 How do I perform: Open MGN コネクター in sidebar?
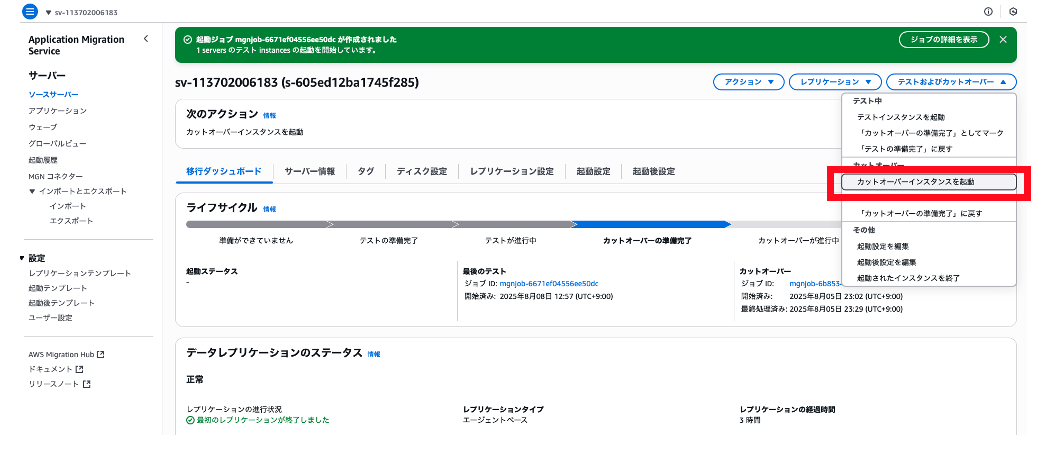point(56,176)
